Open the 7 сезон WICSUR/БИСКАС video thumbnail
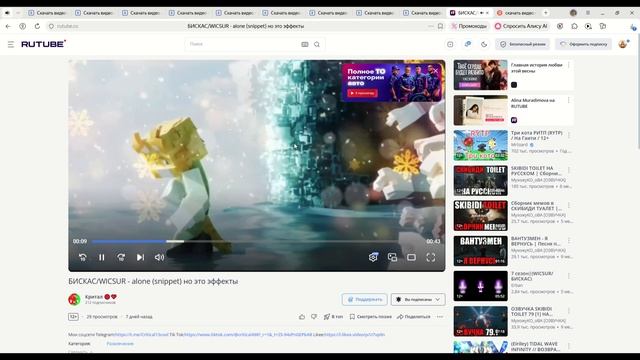 [x=480, y=286]
